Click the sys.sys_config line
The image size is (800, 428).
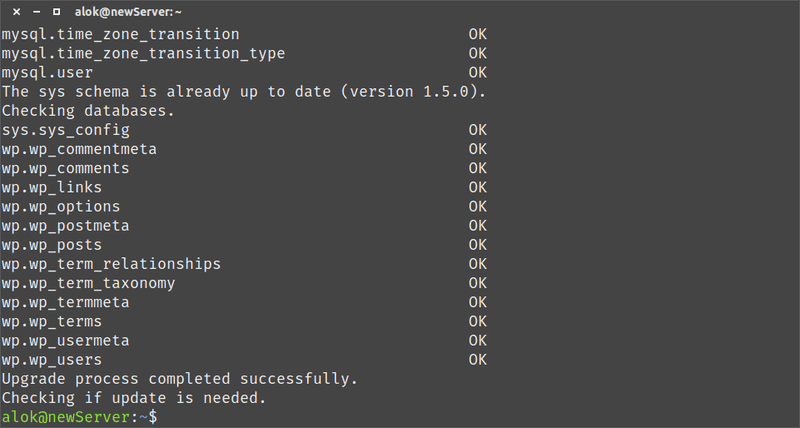66,130
